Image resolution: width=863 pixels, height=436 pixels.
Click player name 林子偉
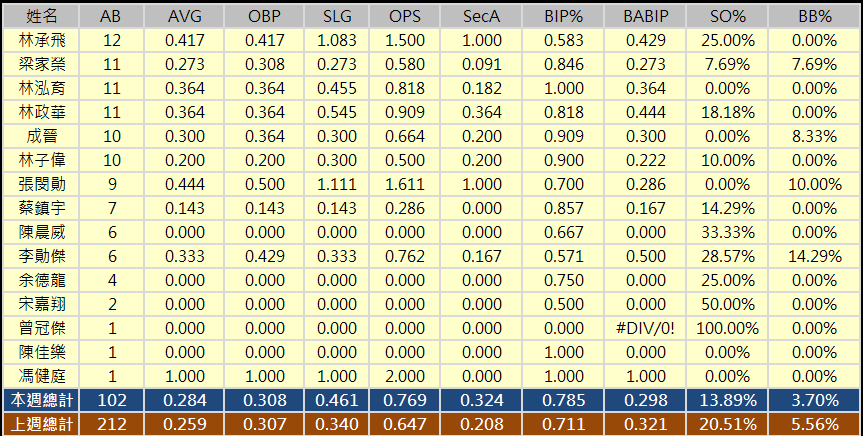tap(42, 160)
